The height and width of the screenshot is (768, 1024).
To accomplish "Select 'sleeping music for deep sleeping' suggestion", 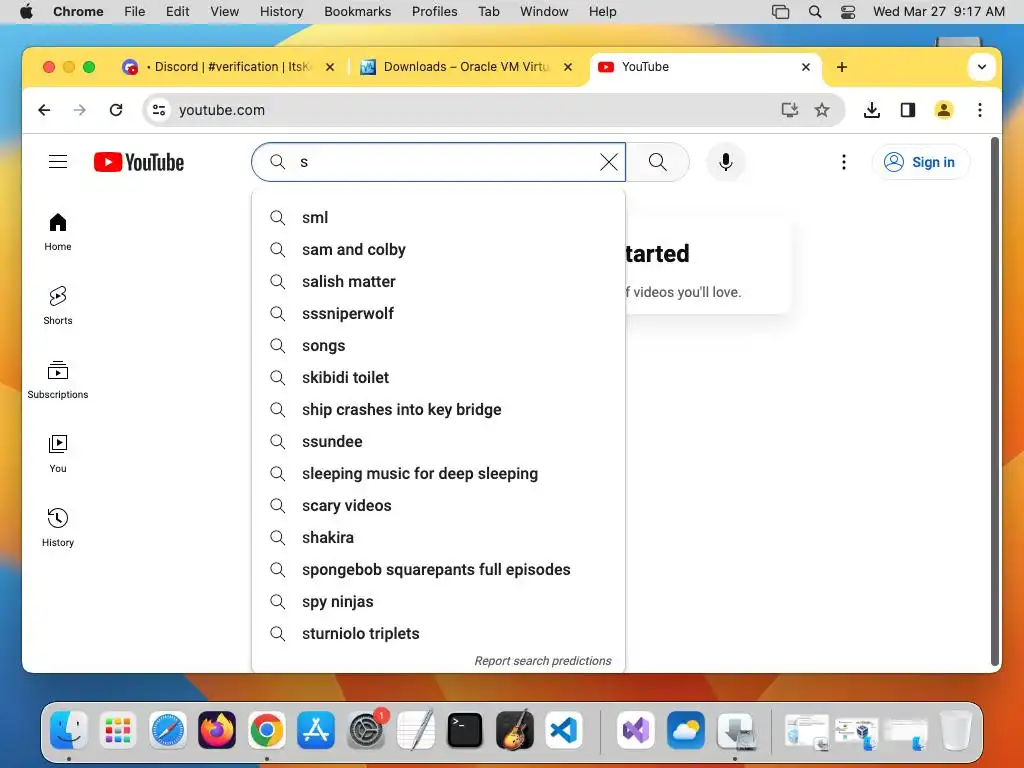I will [x=438, y=473].
